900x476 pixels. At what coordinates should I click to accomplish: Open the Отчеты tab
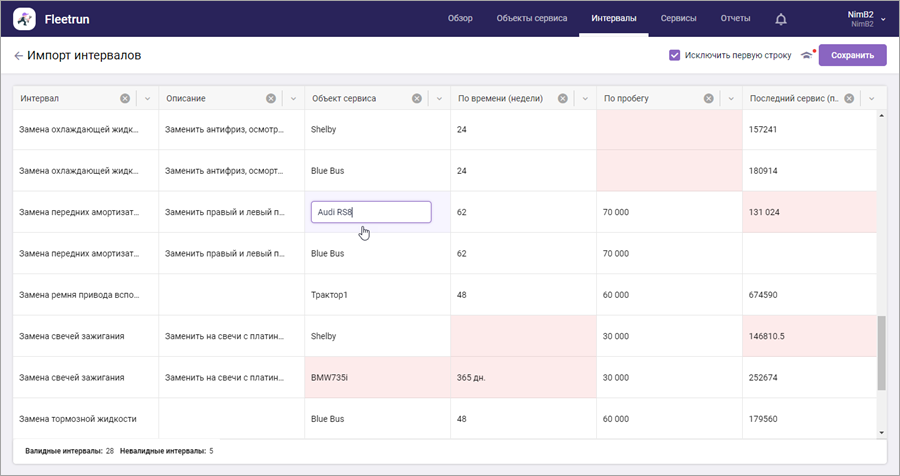(x=735, y=19)
